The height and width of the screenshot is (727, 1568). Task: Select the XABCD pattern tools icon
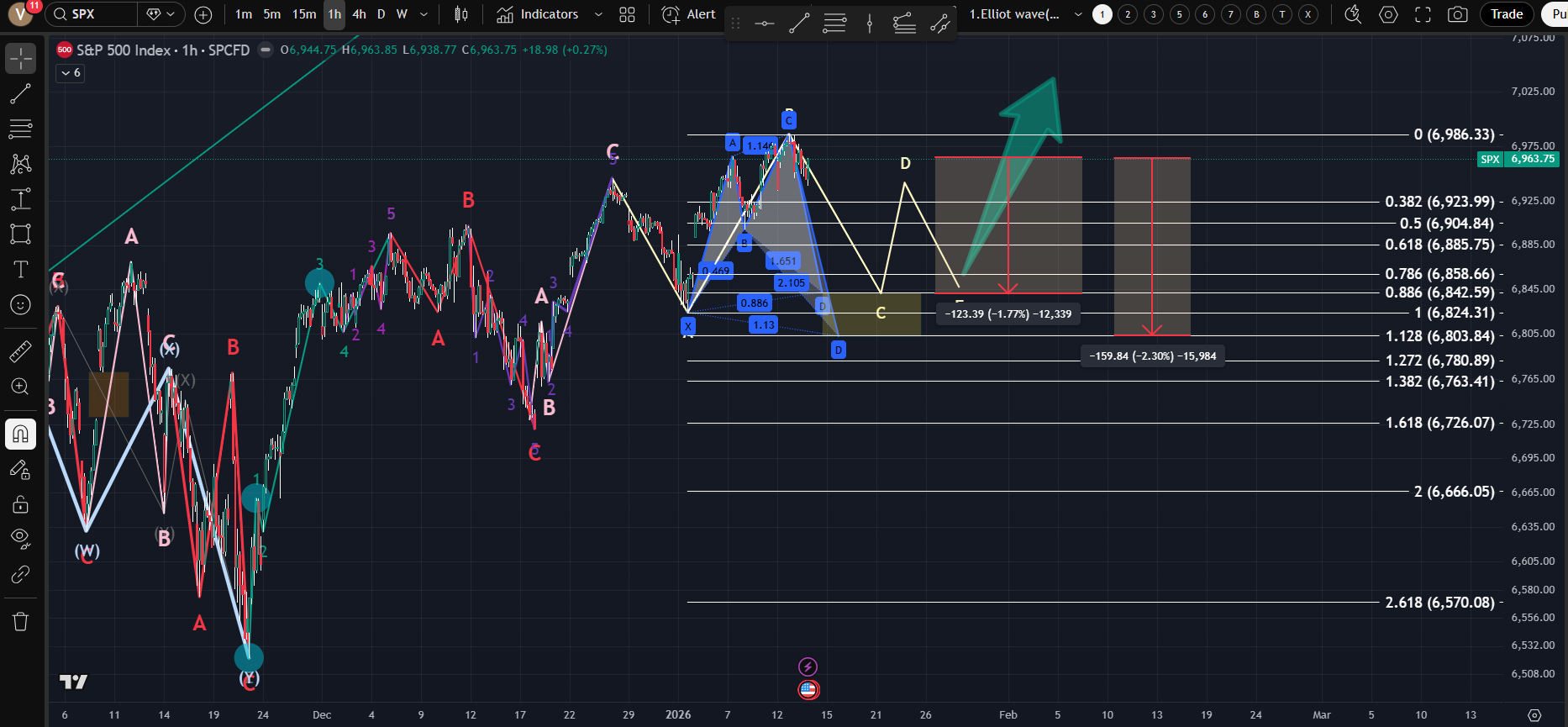pos(20,164)
